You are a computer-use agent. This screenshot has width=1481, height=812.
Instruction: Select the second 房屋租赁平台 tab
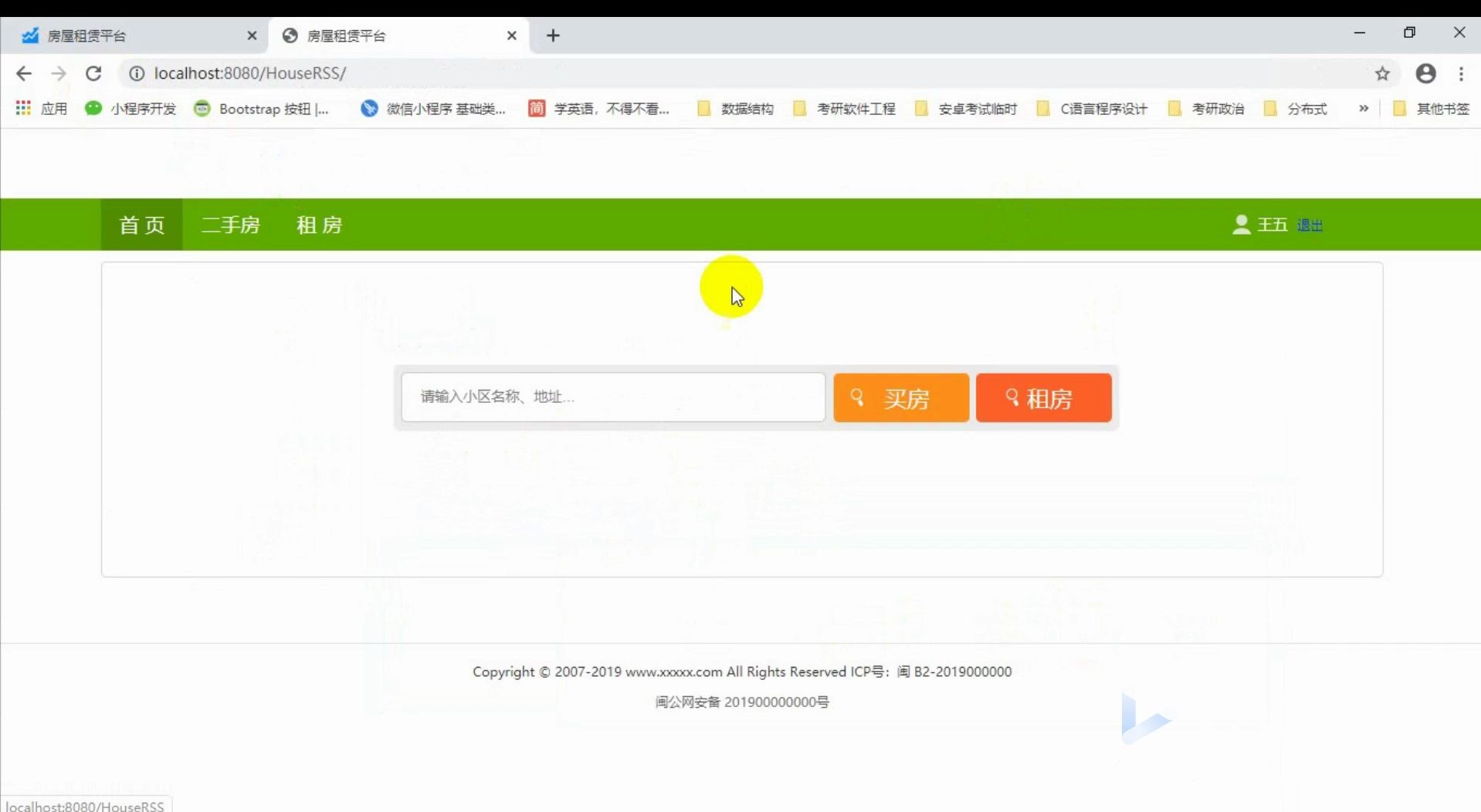(398, 36)
